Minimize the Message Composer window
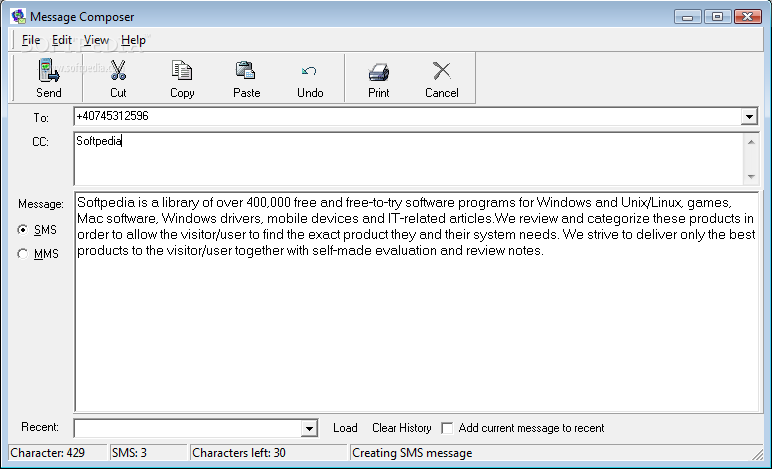 (x=687, y=17)
